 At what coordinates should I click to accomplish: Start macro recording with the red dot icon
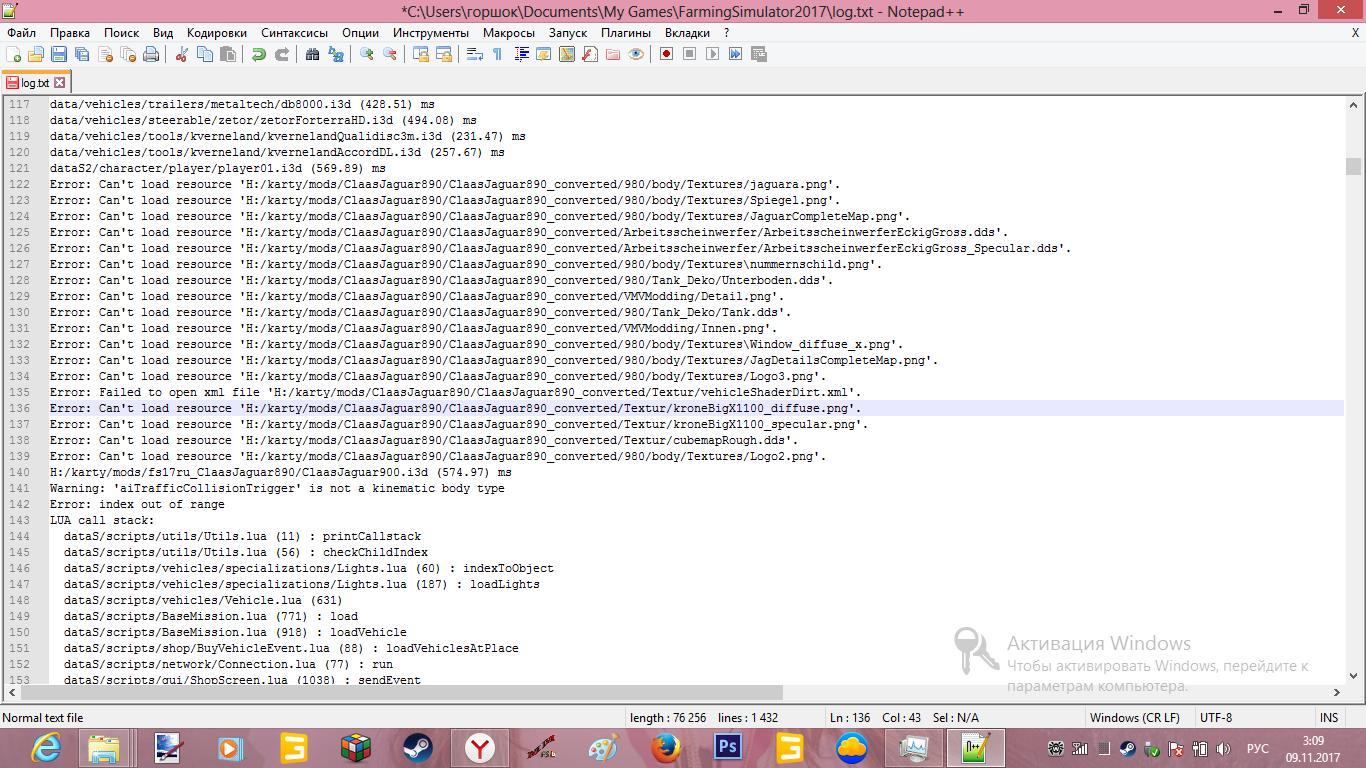coord(666,54)
